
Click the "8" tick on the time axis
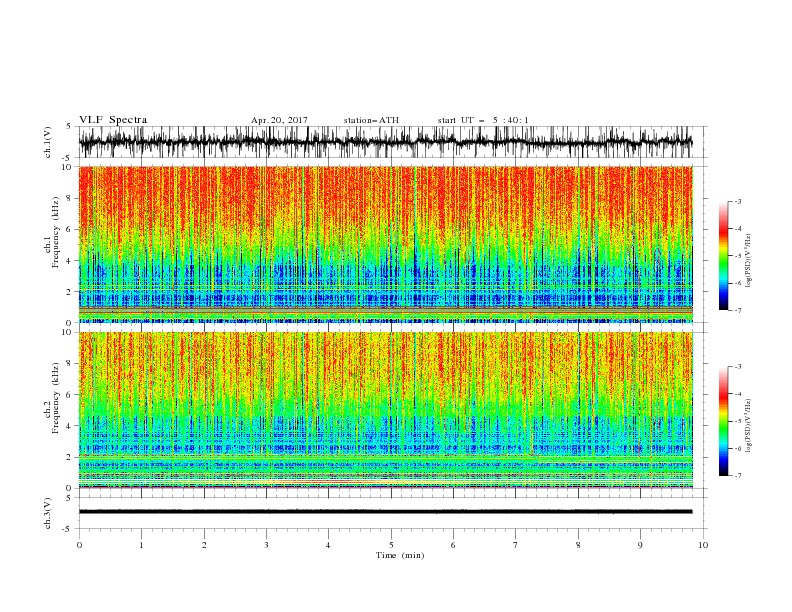tap(578, 545)
